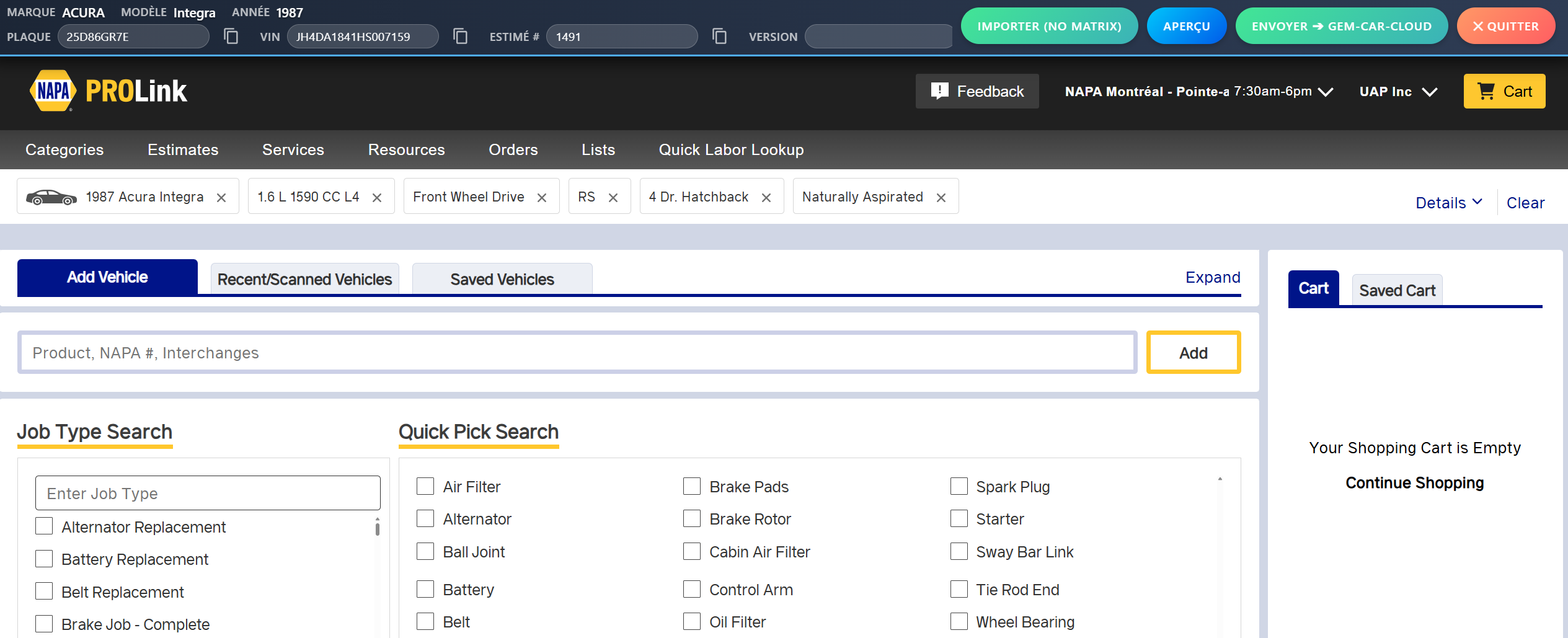Focus the Product, NAPA #, Interchanges search field

tap(577, 353)
